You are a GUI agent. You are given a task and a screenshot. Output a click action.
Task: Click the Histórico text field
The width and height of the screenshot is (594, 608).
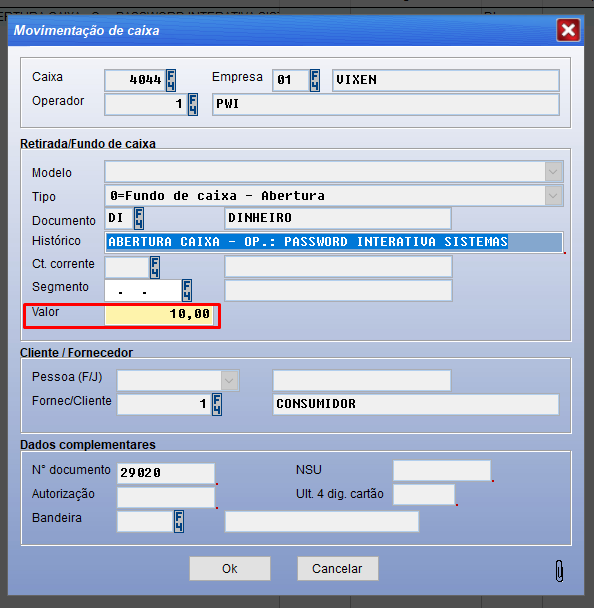pyautogui.click(x=334, y=242)
